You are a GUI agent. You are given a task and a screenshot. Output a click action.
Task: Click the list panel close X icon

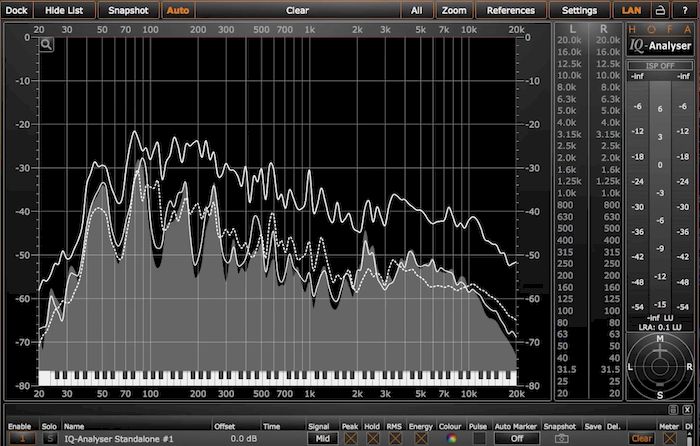(687, 409)
